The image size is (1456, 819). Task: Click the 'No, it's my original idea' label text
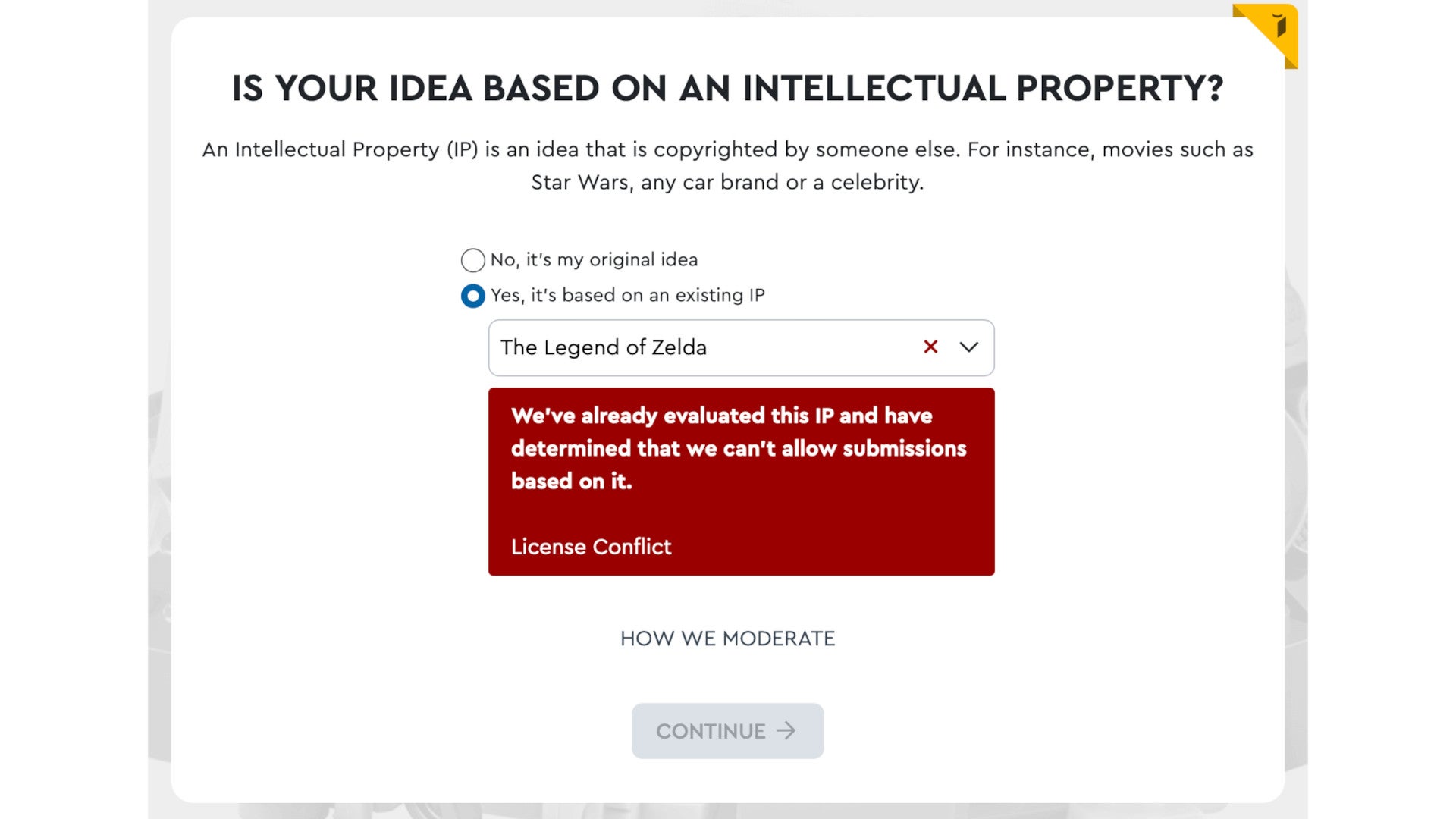pyautogui.click(x=594, y=260)
